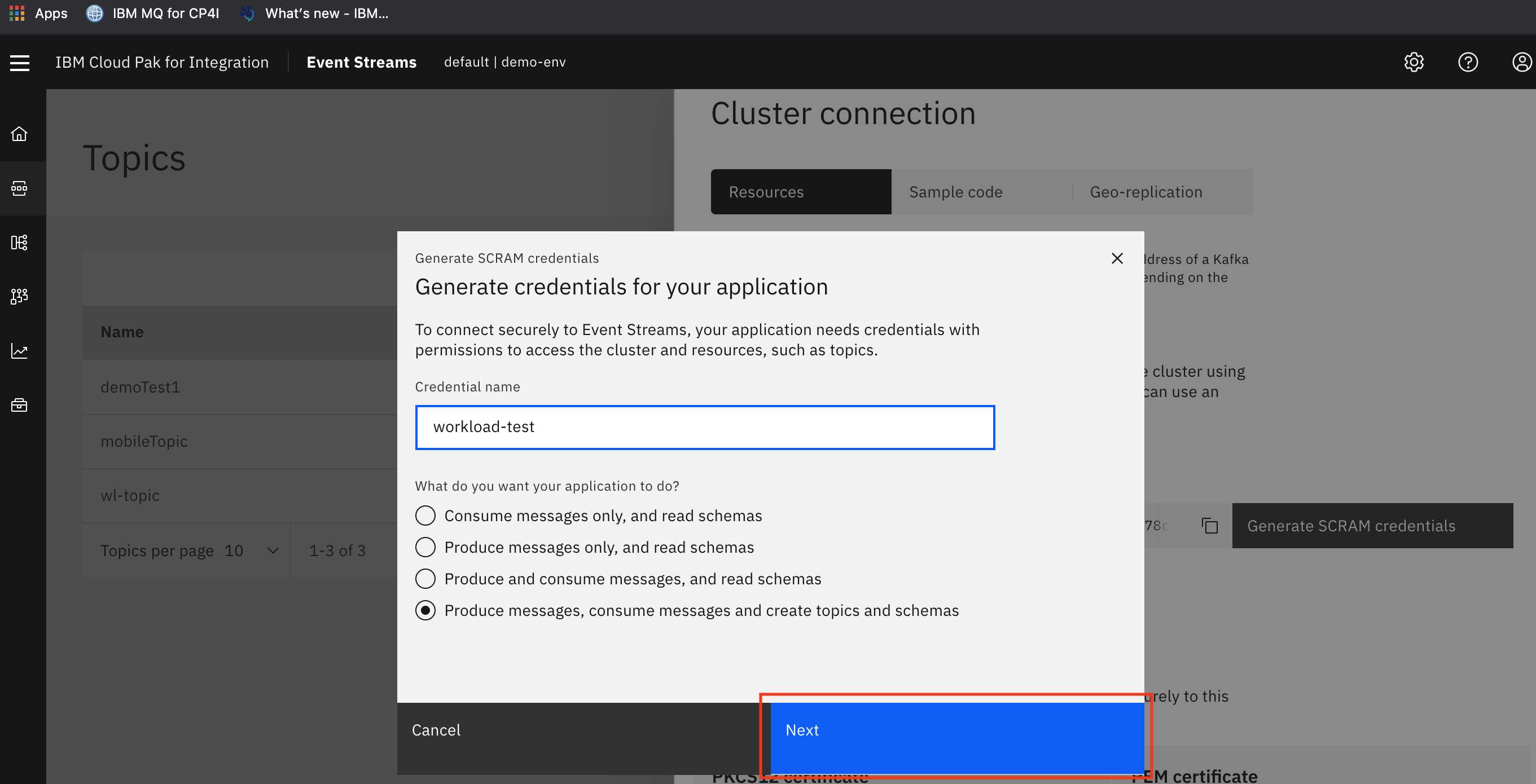
Task: Open the user profile icon
Action: 1522,62
